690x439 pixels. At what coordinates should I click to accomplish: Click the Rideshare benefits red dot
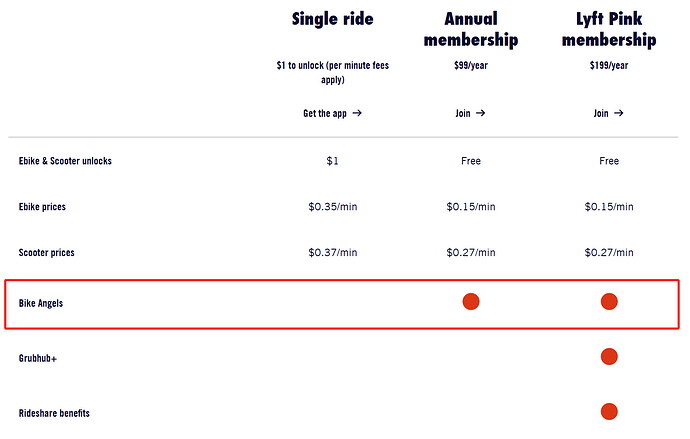click(x=608, y=411)
